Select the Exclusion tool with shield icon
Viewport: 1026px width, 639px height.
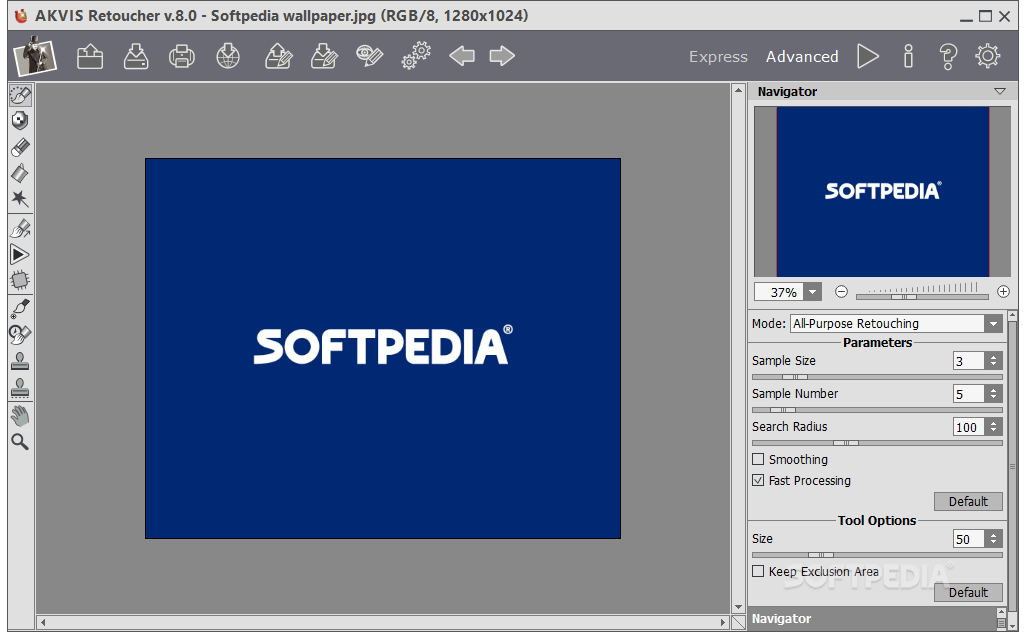pyautogui.click(x=20, y=120)
